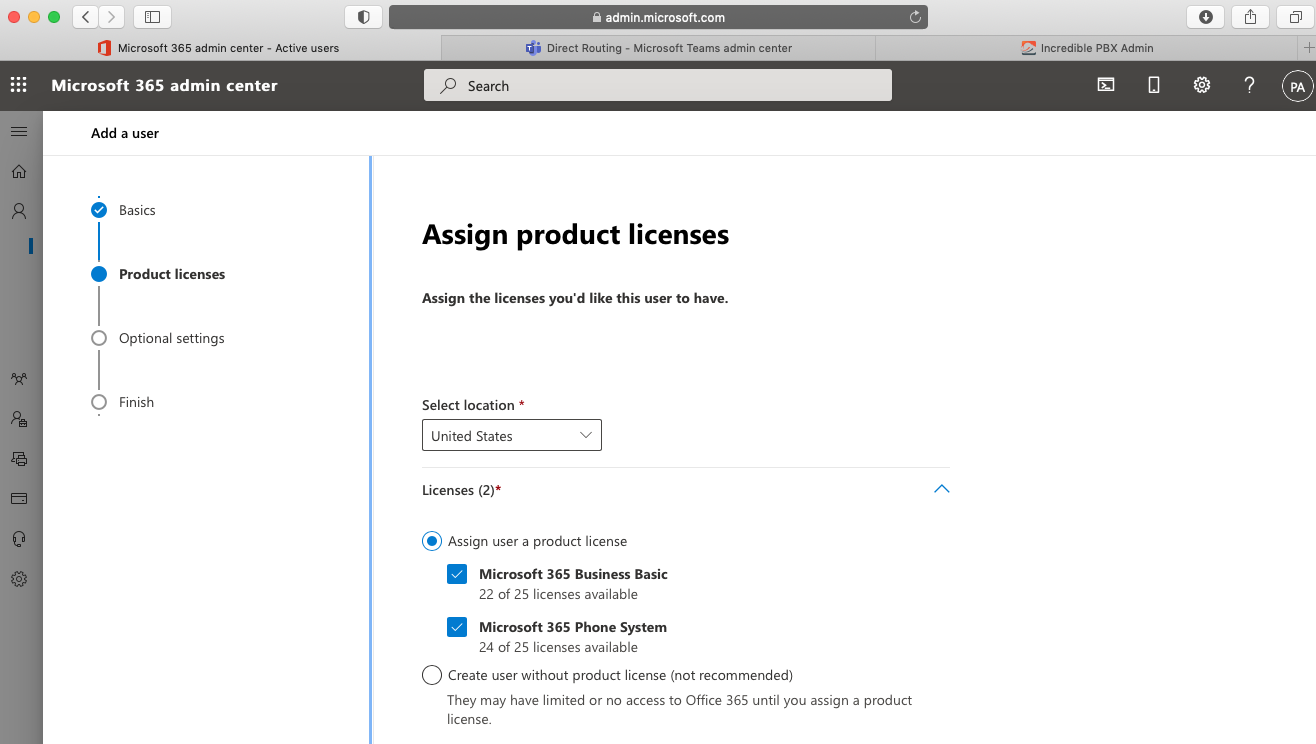1316x744 pixels.
Task: Collapse the Licenses section chevron
Action: [941, 490]
